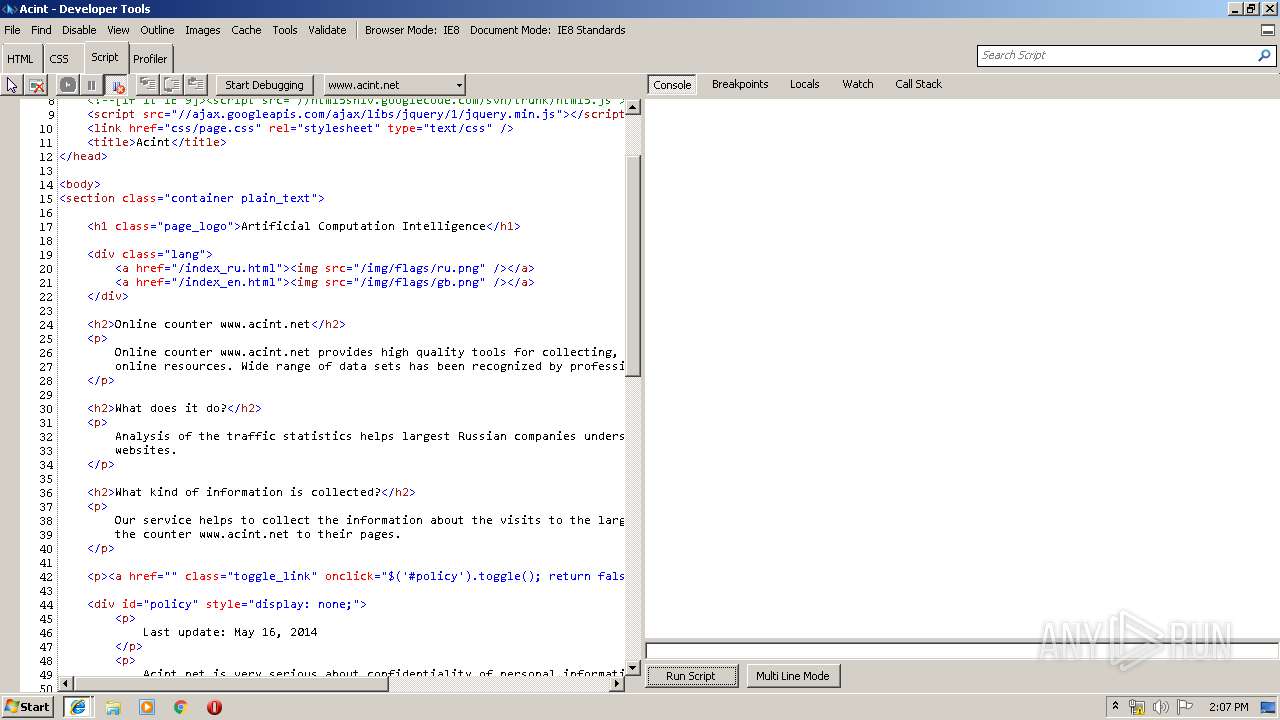The width and height of the screenshot is (1280, 720).
Task: Toggle the Break on Error icon
Action: (116, 85)
